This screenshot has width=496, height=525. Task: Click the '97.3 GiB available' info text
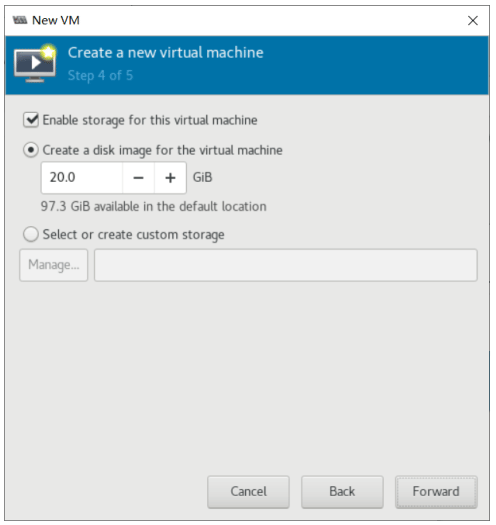pyautogui.click(x=154, y=207)
